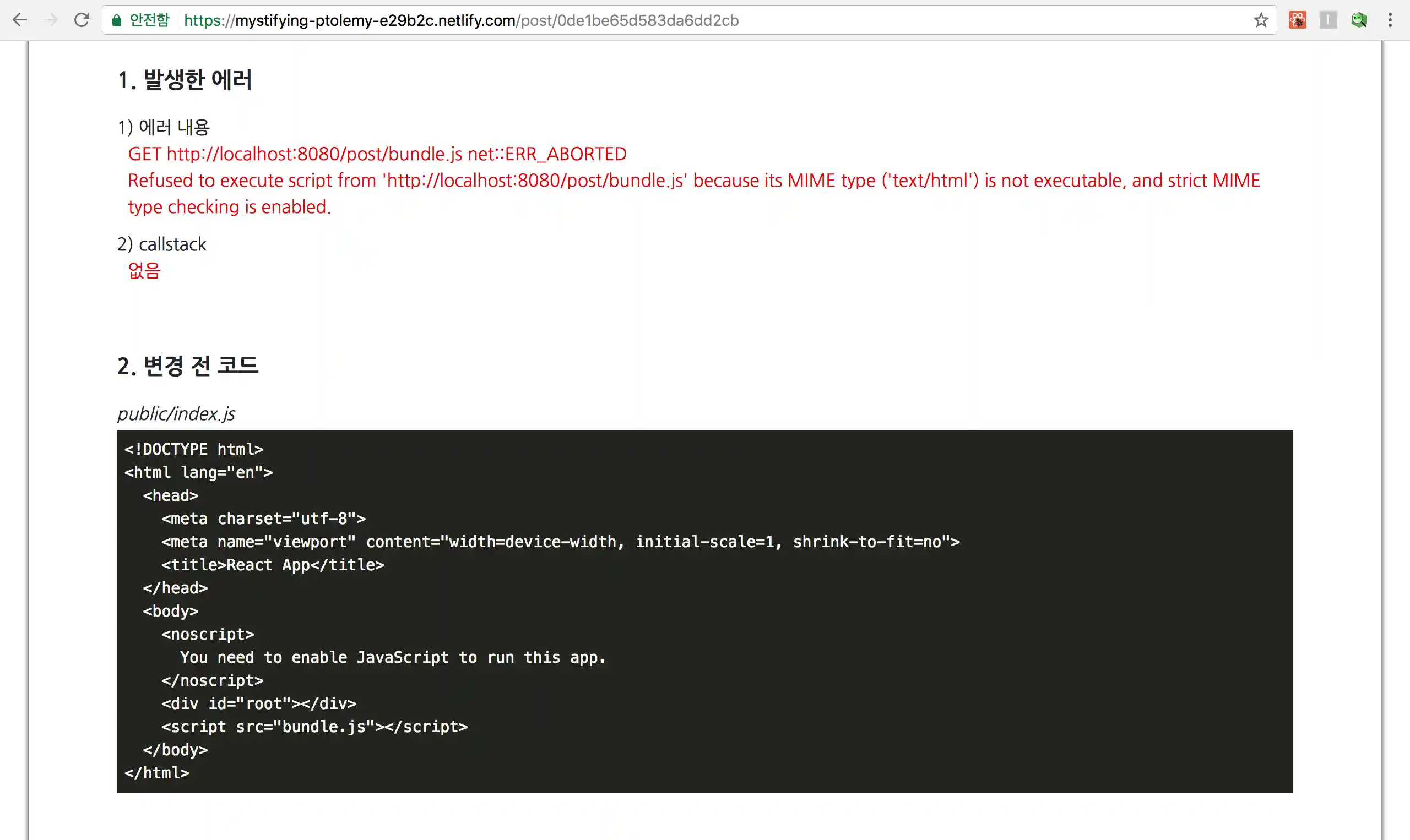Click the heading 1. 발생한 에러
This screenshot has height=840, width=1410.
point(185,80)
